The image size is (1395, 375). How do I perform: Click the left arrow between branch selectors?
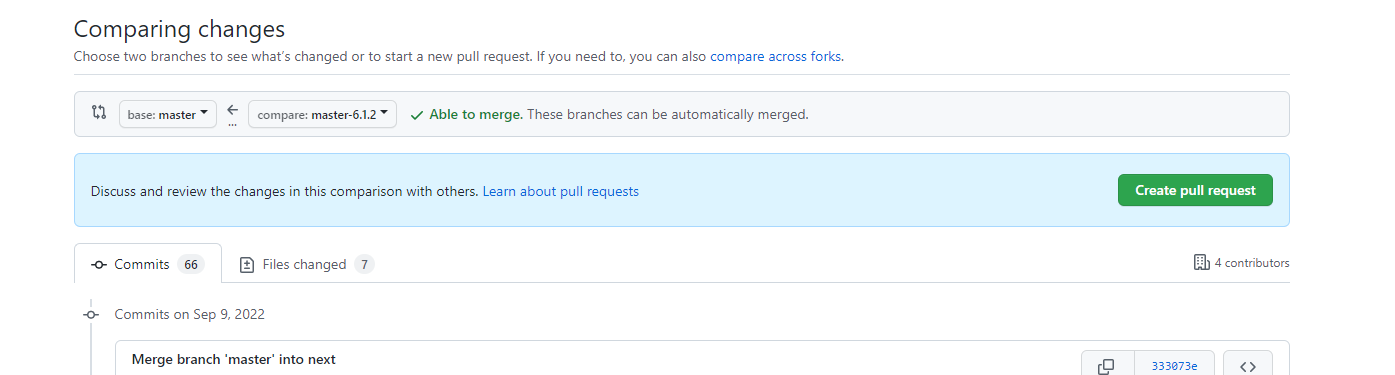(x=232, y=110)
